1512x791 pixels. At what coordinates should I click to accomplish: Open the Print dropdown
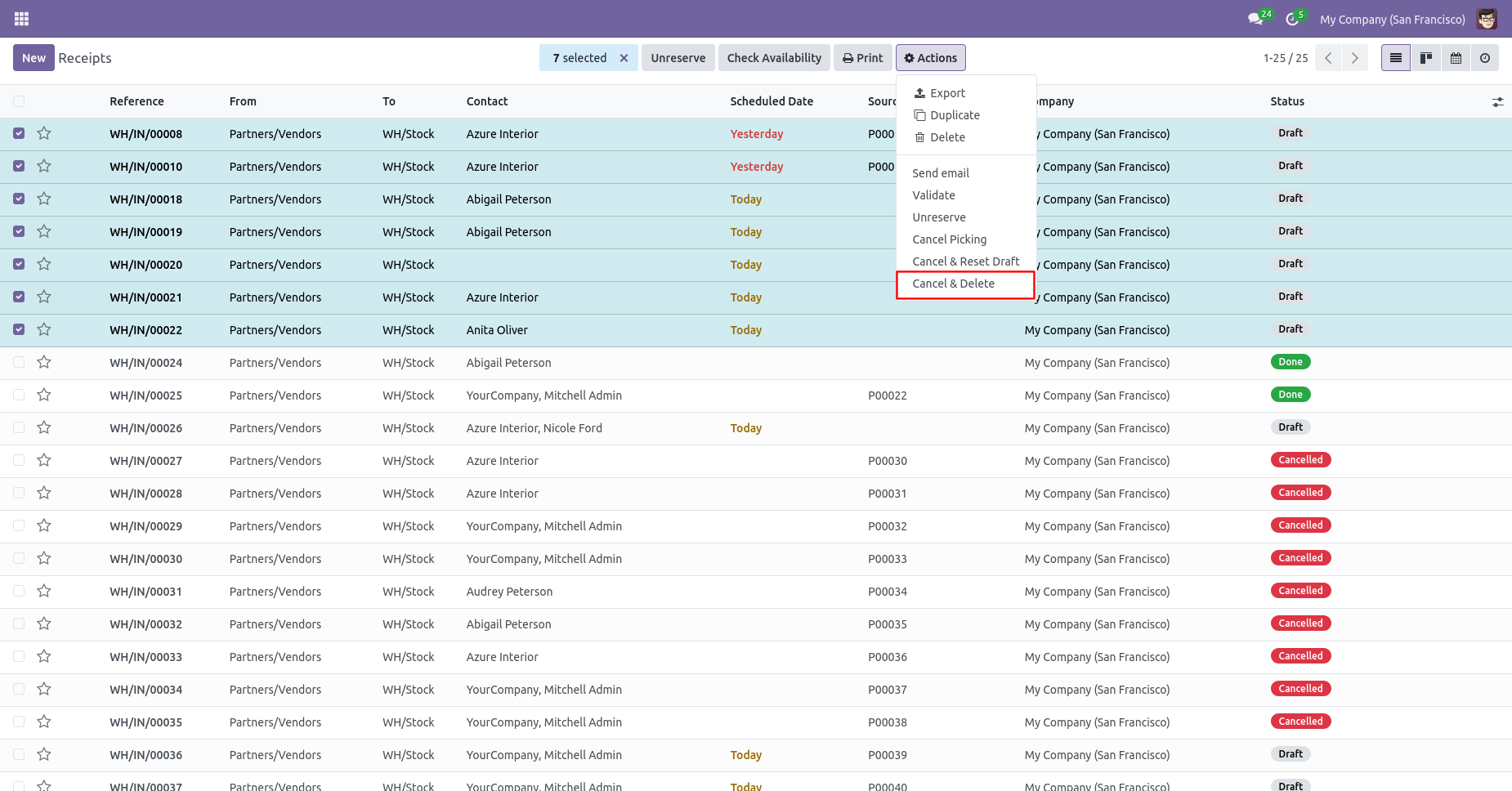pos(862,58)
